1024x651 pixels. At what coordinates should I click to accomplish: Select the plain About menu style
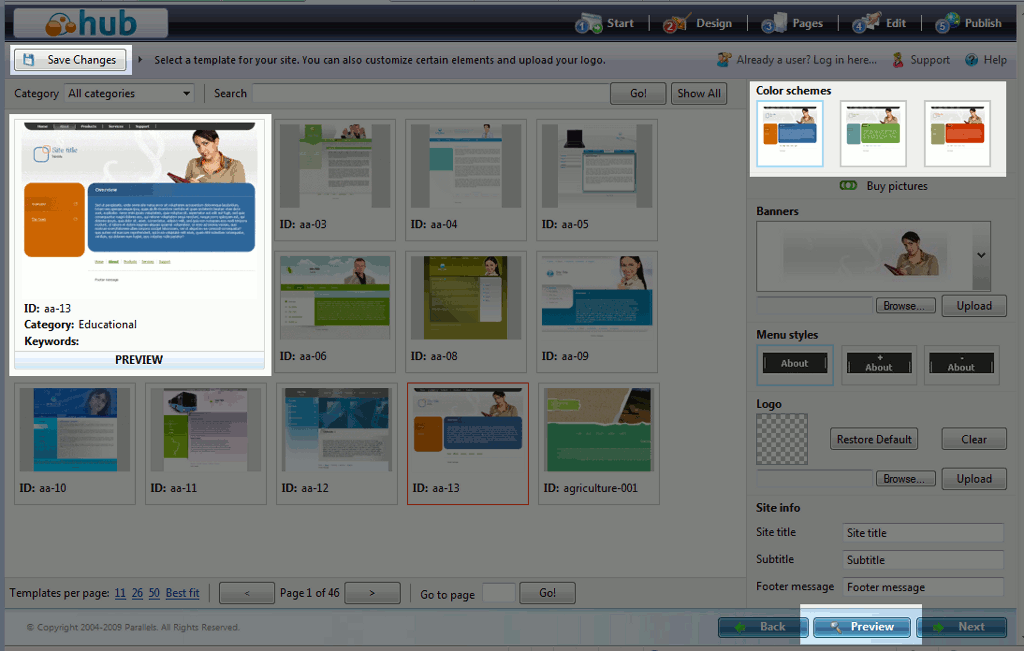[x=794, y=364]
